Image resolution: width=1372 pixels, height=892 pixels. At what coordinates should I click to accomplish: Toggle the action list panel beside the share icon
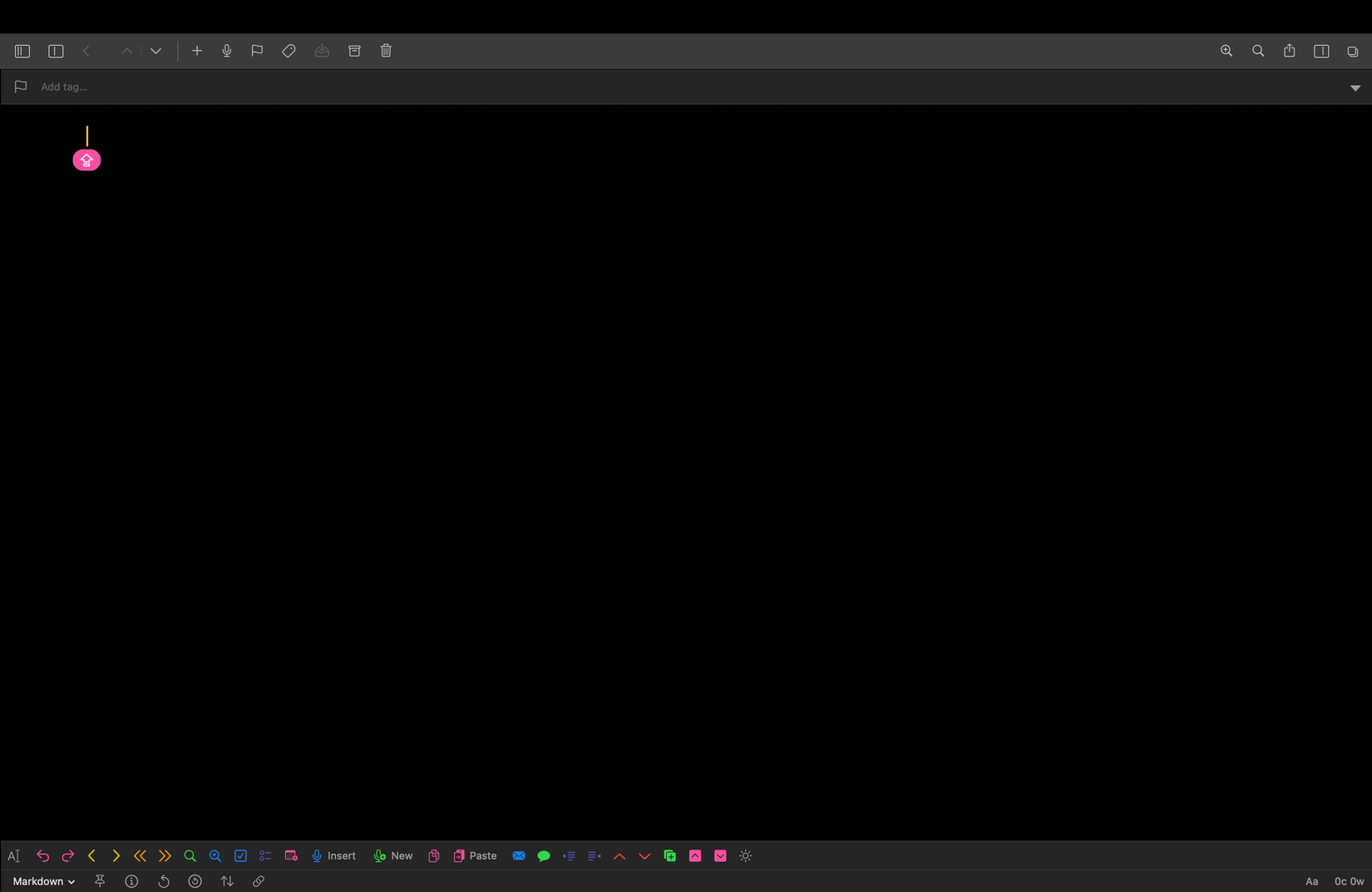pos(1321,51)
